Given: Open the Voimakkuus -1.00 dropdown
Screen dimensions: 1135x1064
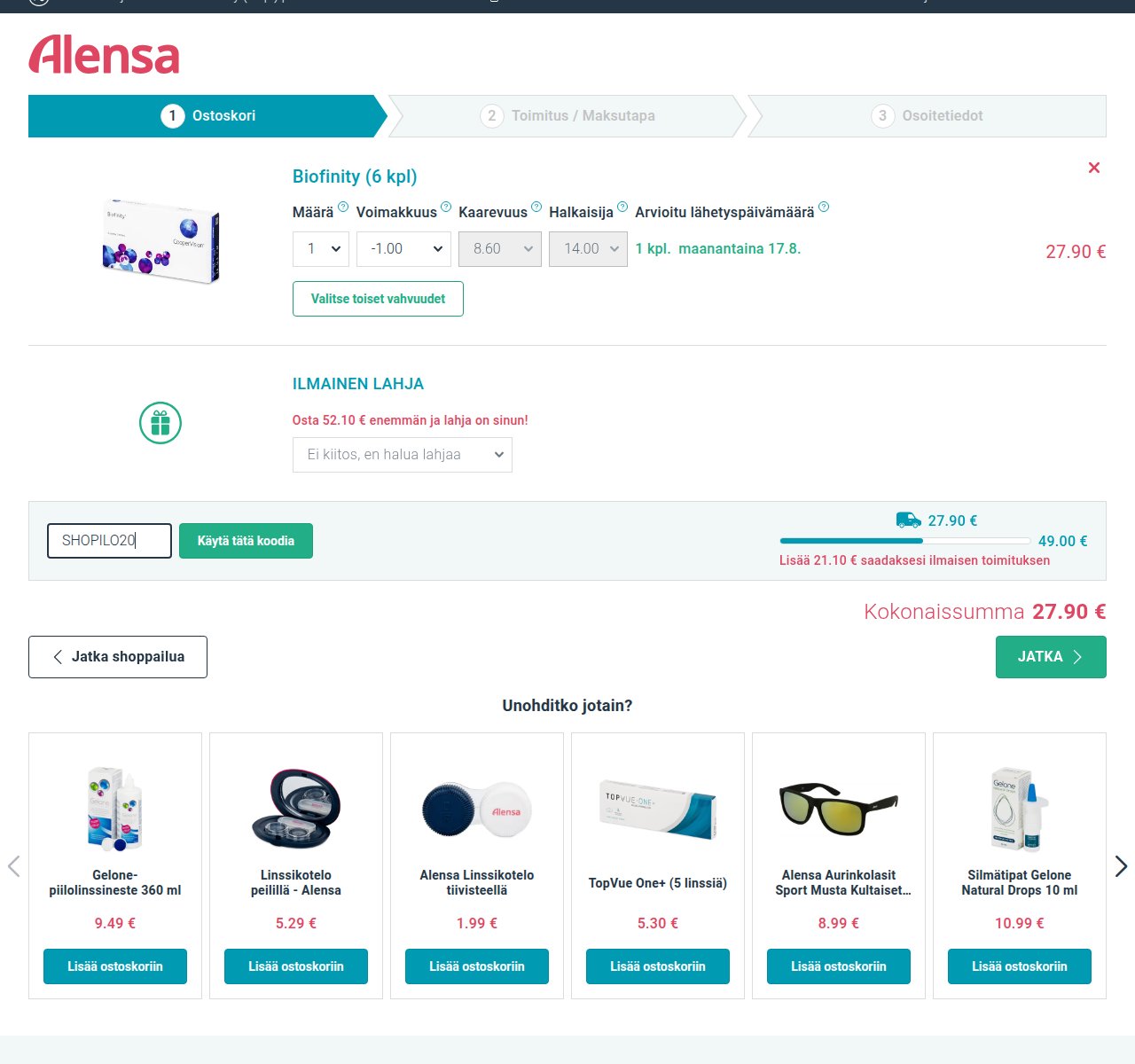Looking at the screenshot, I should pos(403,249).
